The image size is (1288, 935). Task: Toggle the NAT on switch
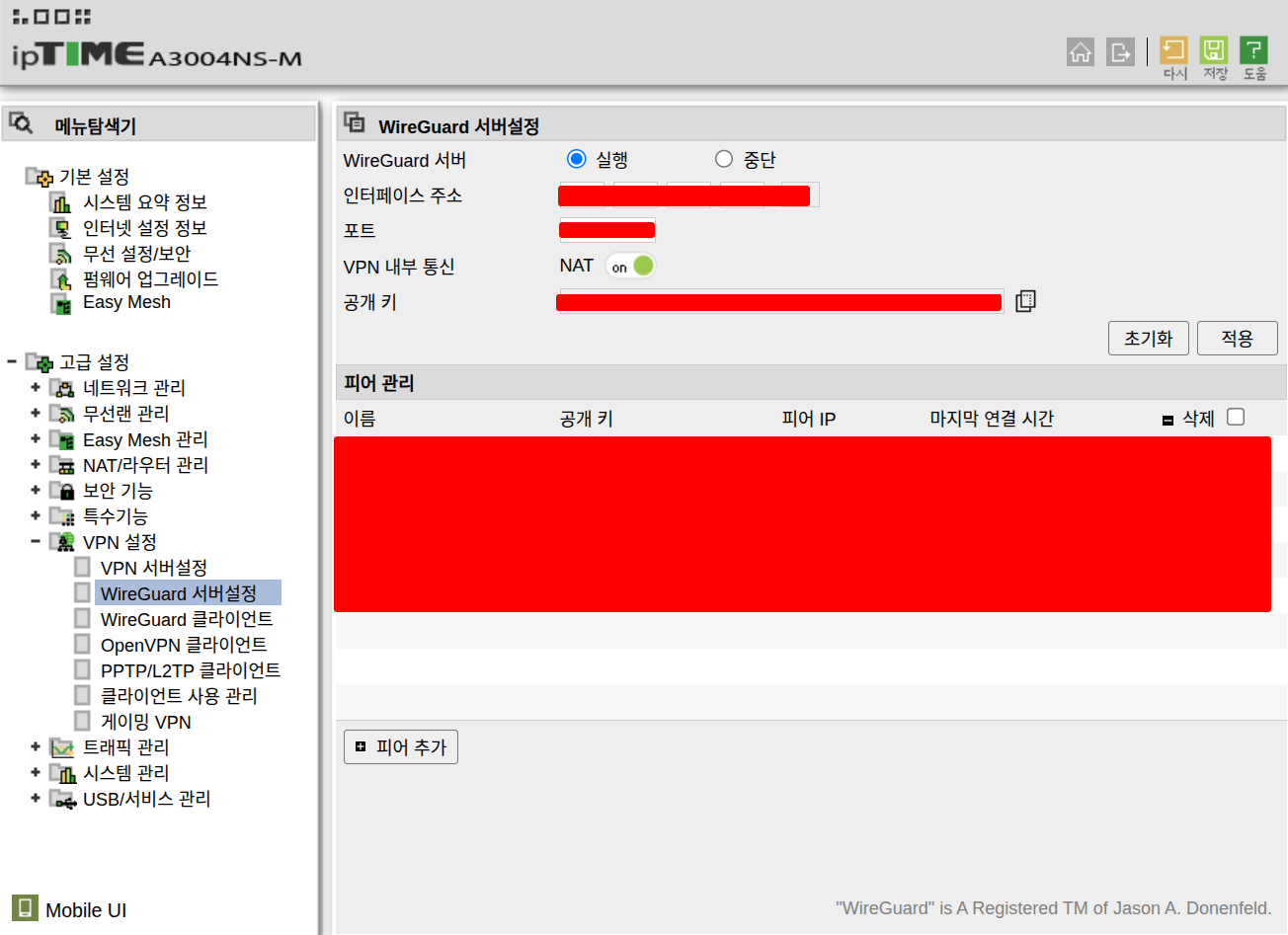[630, 266]
